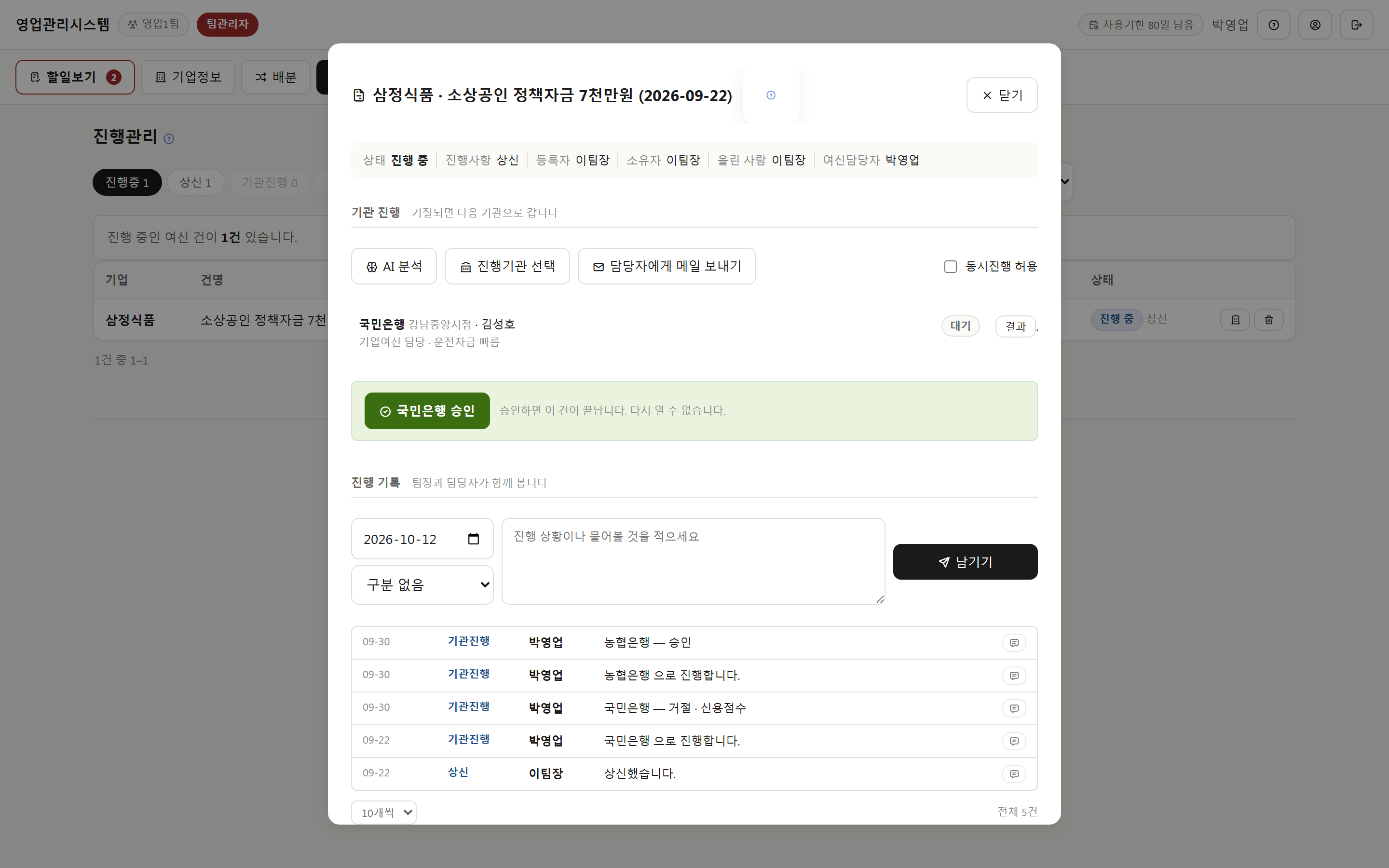Enable the 동시진행 허용 checkbox

click(x=951, y=266)
